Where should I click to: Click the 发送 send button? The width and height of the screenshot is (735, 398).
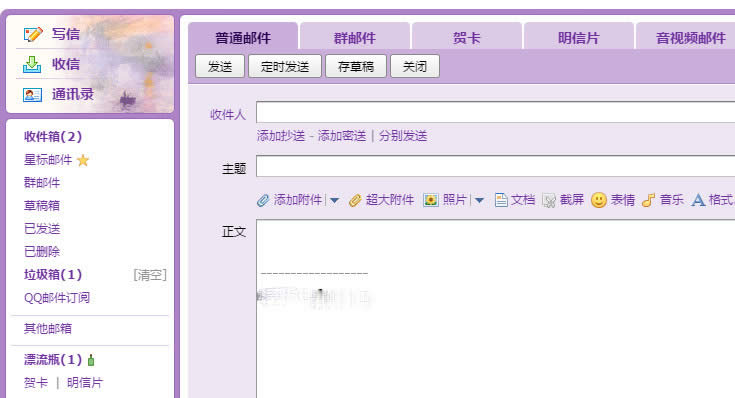coord(220,66)
